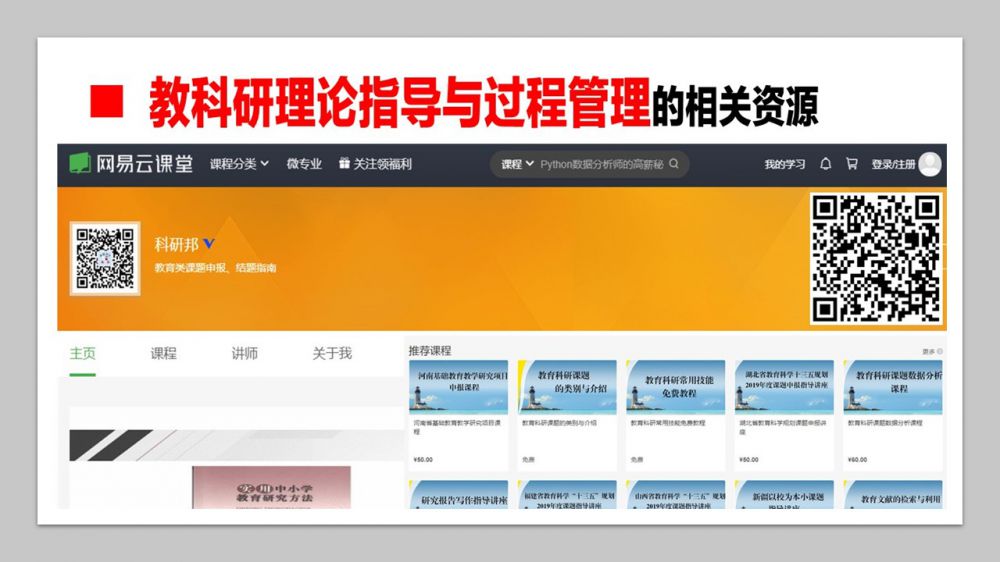The width and height of the screenshot is (1000, 562).
Task: Click the 登录/注册 link
Action: click(892, 164)
